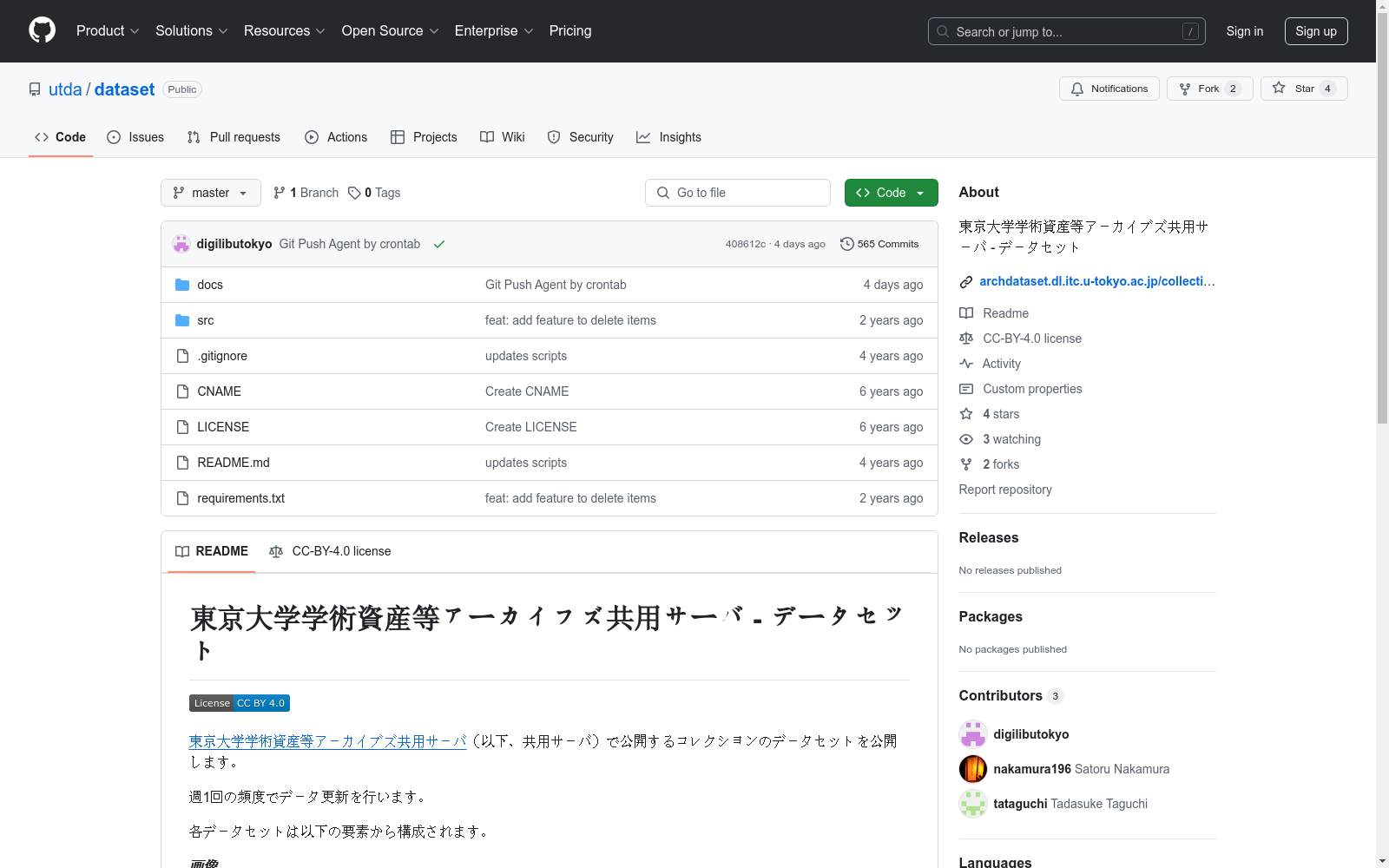
Task: View the 565 Commits history
Action: pyautogui.click(x=879, y=244)
